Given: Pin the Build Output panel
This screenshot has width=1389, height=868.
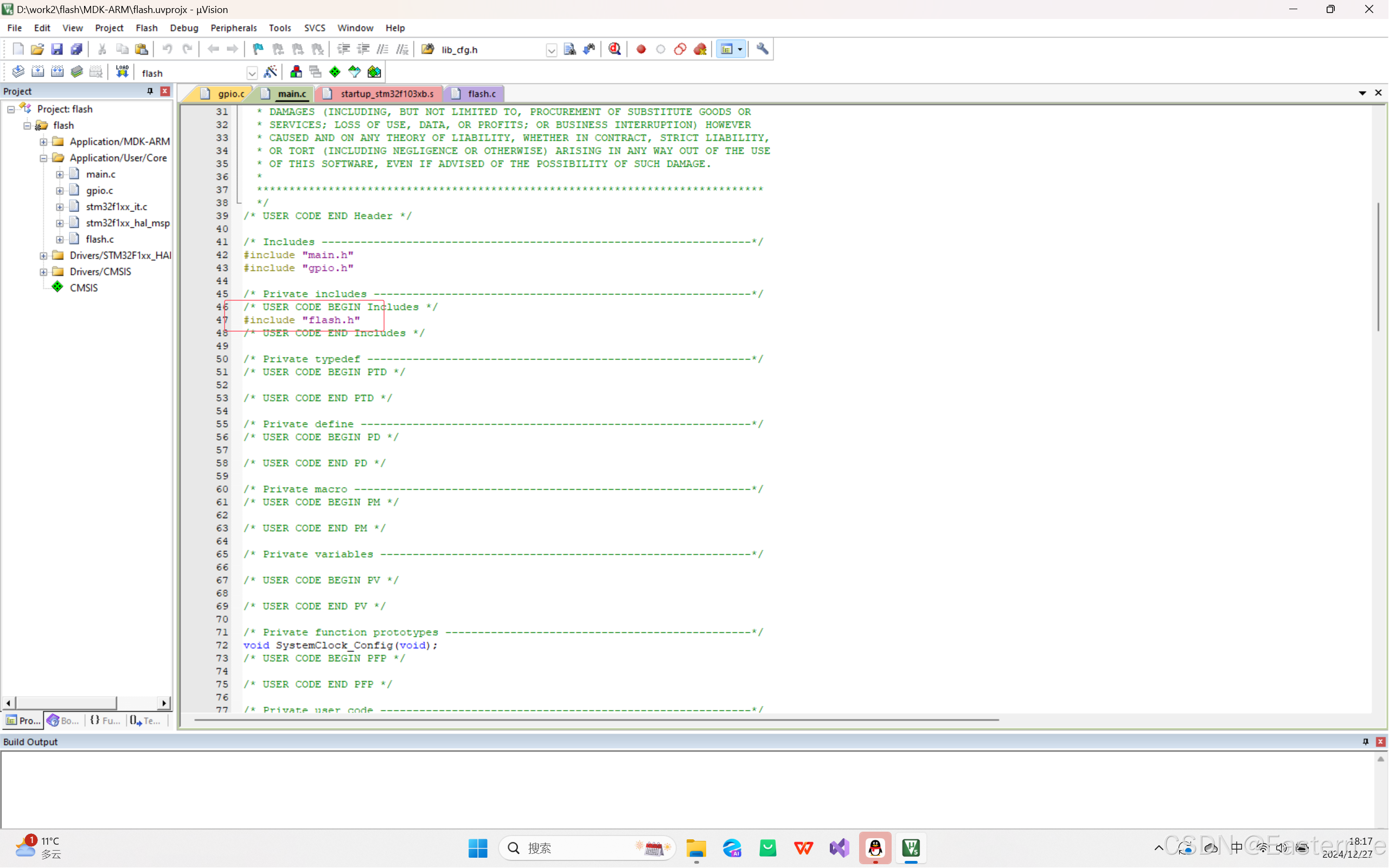Looking at the screenshot, I should [1365, 742].
